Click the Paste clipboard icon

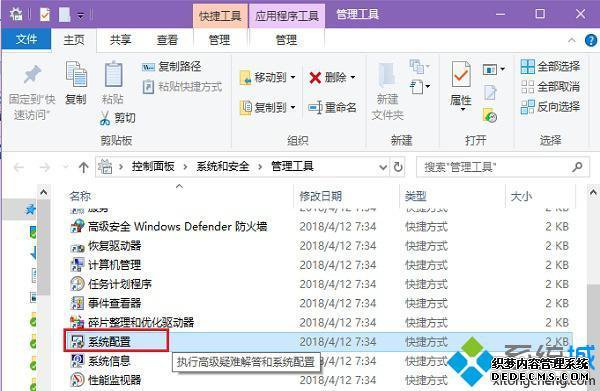click(113, 74)
